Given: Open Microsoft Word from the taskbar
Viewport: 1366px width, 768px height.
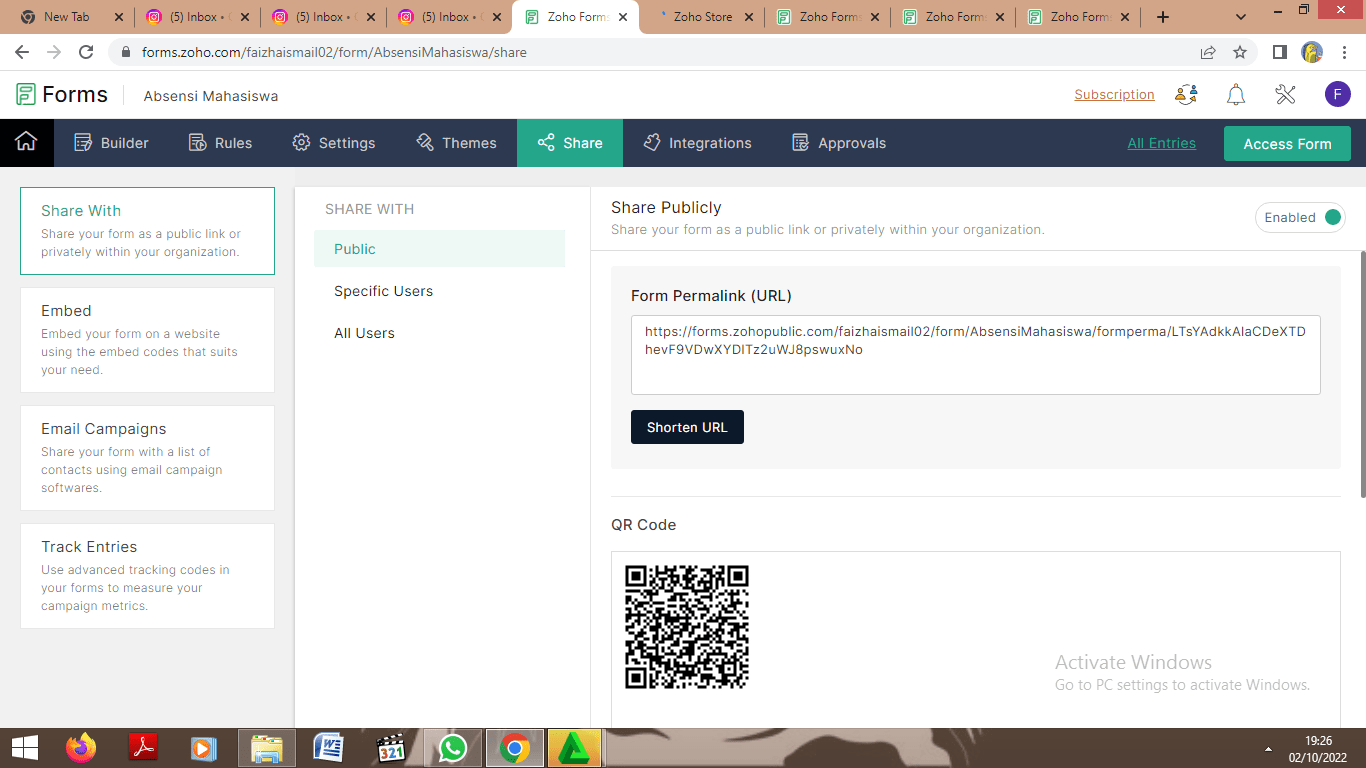Looking at the screenshot, I should point(328,748).
